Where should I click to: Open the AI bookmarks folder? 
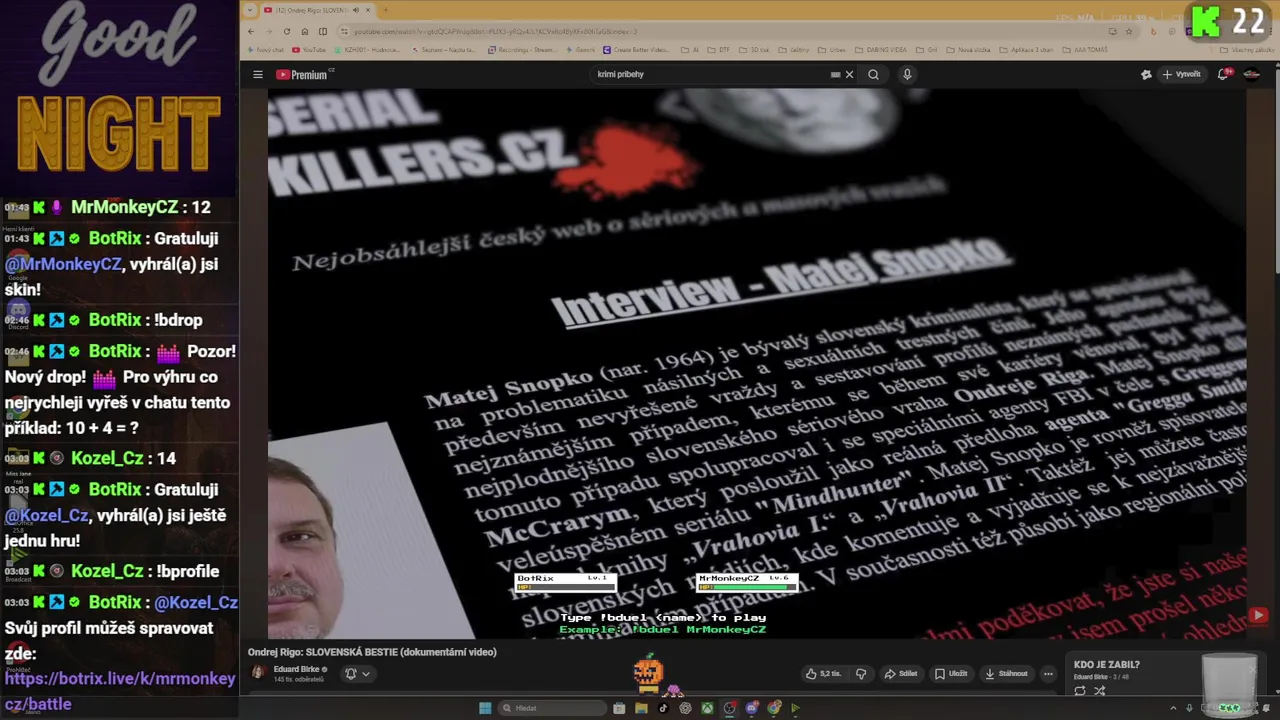pos(690,50)
